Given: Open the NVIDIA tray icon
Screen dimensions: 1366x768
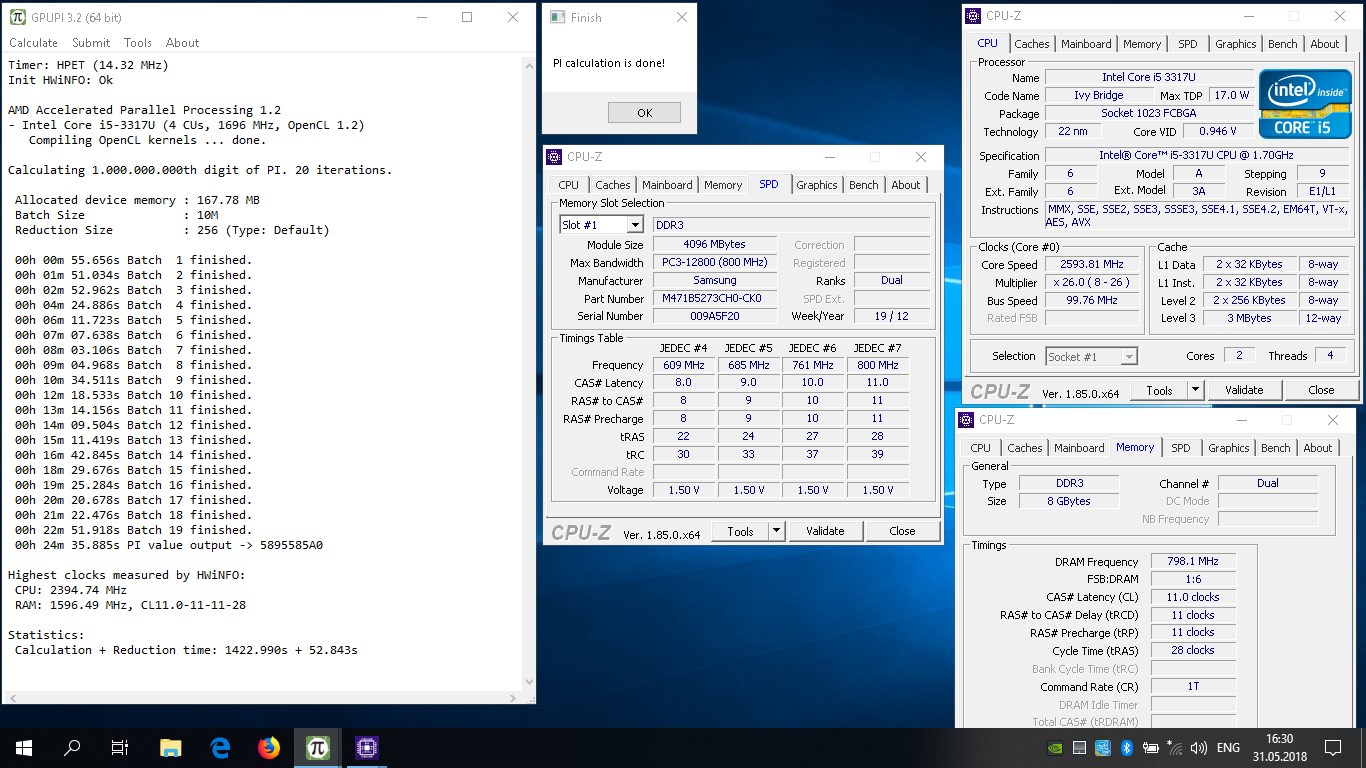Looking at the screenshot, I should [1055, 747].
